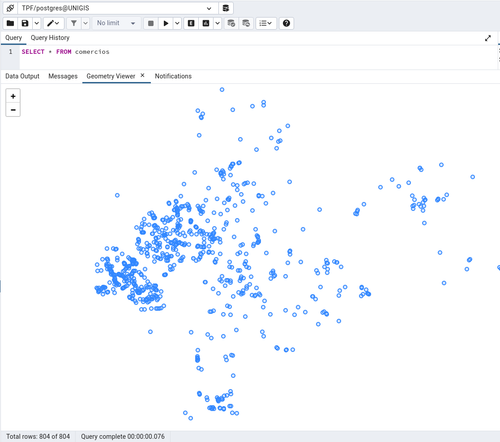Switch to the Query History tab
This screenshot has width=500, height=442.
click(50, 38)
